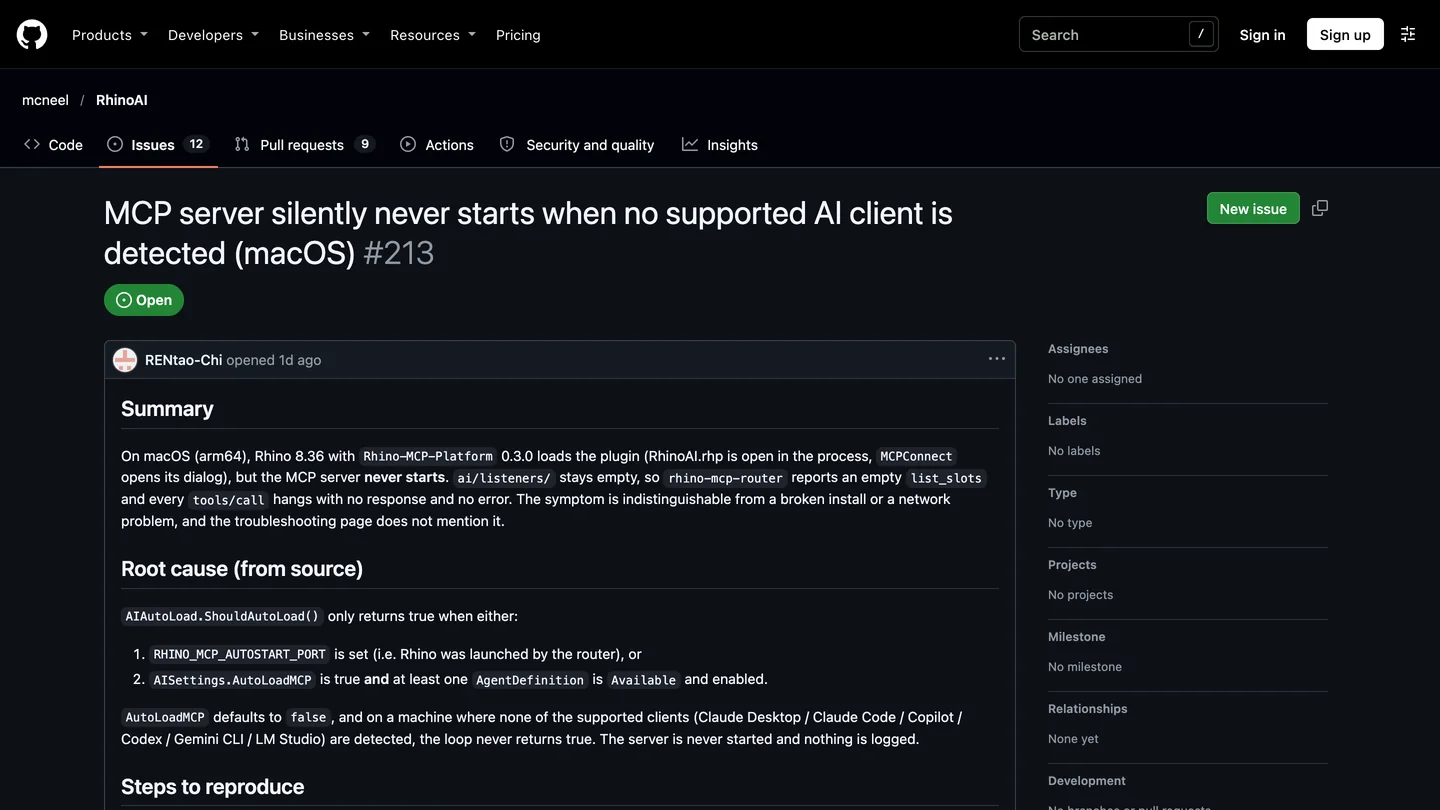Click the slash shortcut key icon
The height and width of the screenshot is (810, 1440).
(1201, 34)
